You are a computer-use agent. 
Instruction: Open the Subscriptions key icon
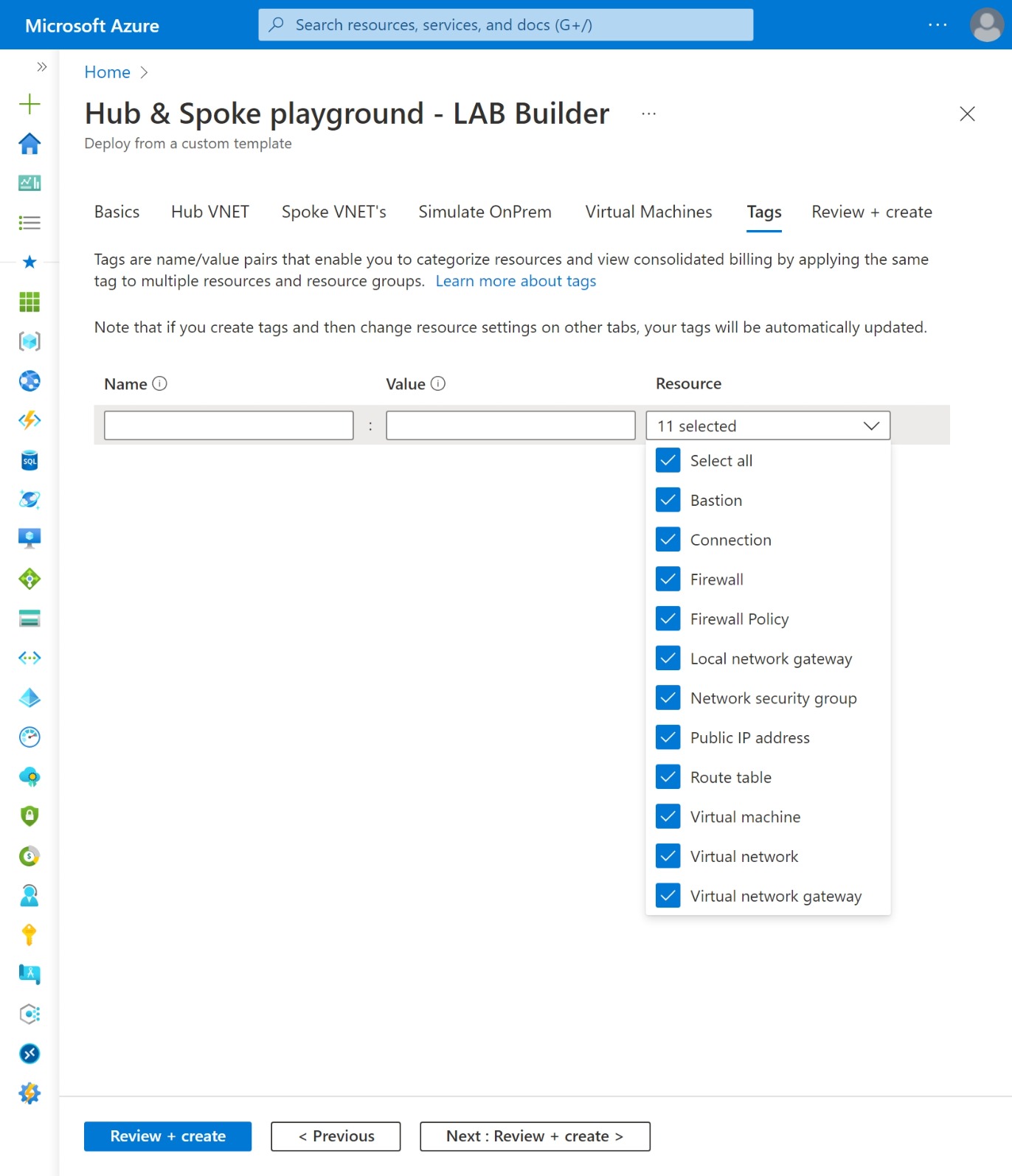tap(30, 935)
